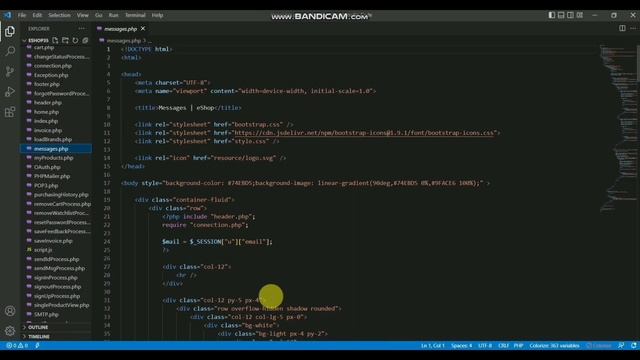Open connection.php in Explorer
This screenshot has width=640, height=360.
click(53, 66)
